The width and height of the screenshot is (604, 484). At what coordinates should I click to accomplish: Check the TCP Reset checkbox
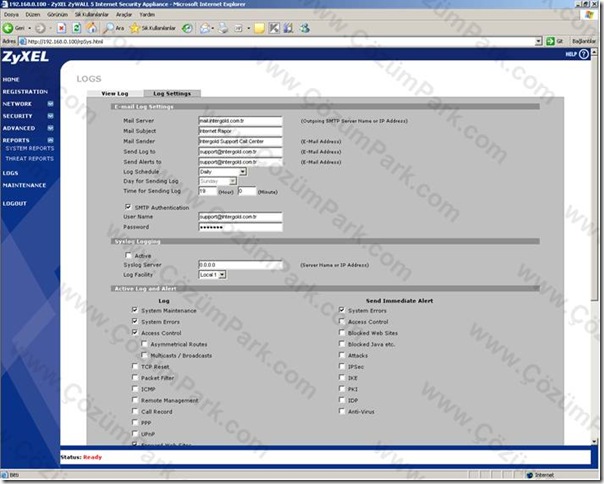(135, 366)
